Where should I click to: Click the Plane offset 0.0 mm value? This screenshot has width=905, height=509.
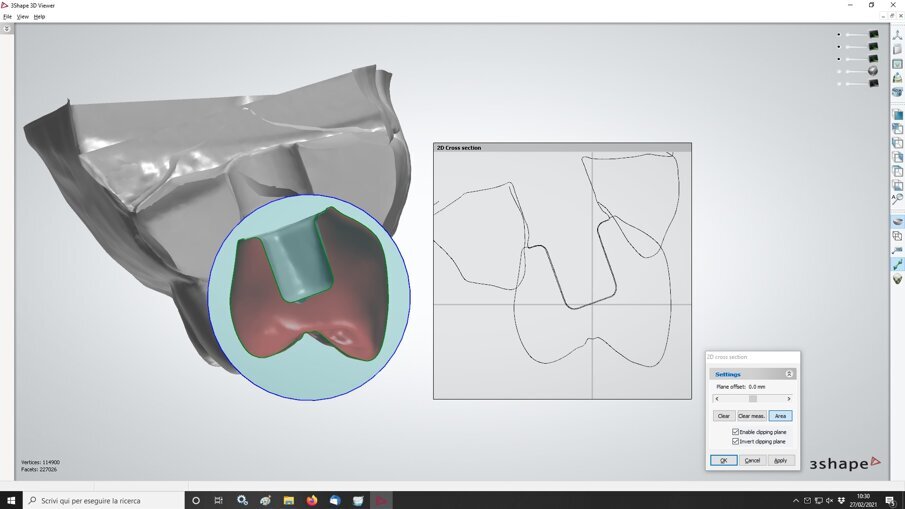[757, 387]
